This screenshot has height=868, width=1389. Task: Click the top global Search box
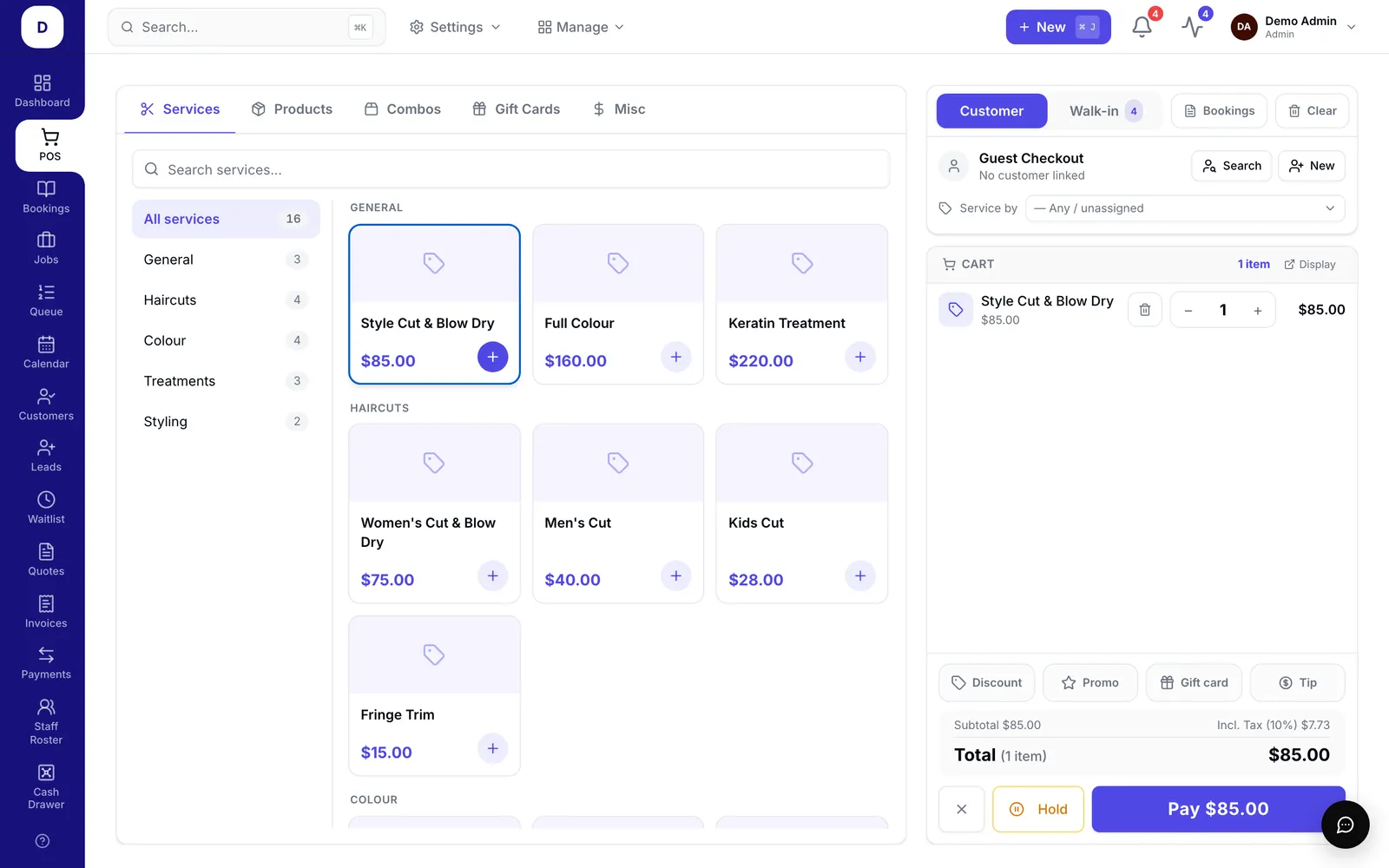(247, 27)
